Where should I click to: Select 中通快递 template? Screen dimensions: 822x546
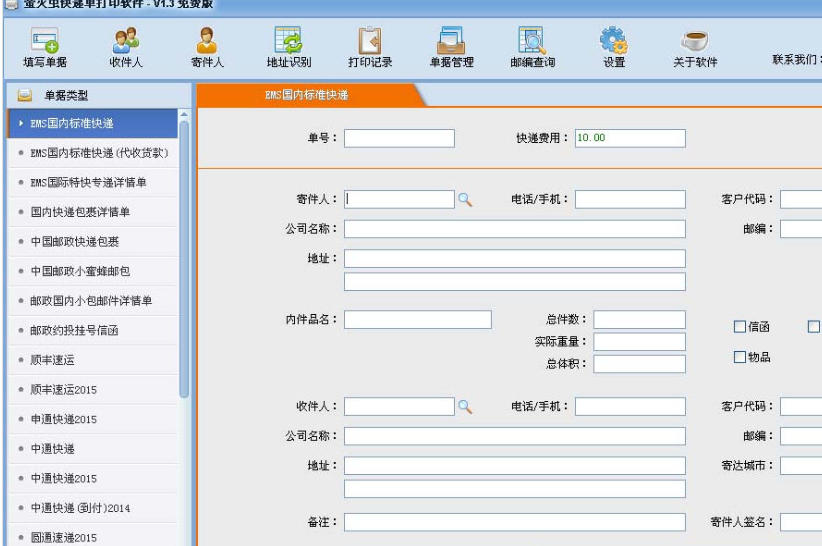click(x=93, y=449)
